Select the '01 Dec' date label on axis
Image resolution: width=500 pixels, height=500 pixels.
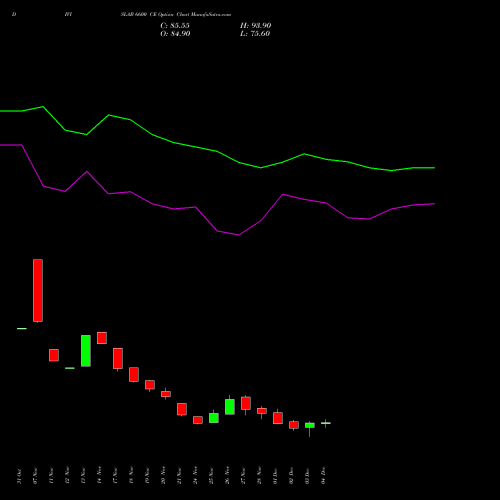coord(275,476)
